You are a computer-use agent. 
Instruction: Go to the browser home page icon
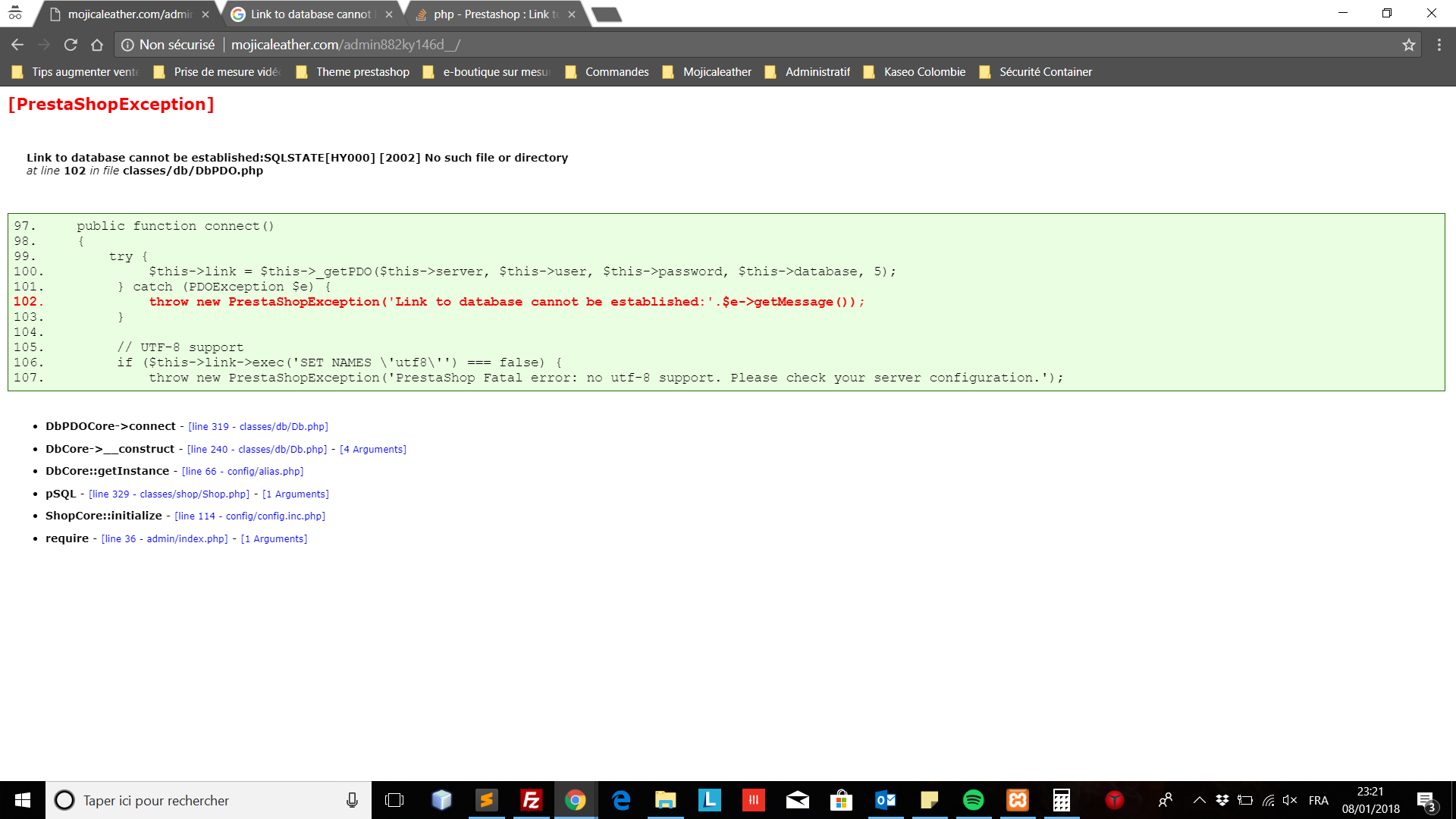(97, 45)
